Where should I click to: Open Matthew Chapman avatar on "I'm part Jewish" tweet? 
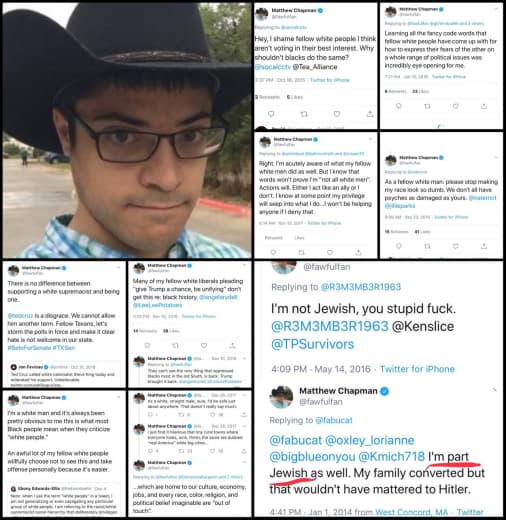282,397
